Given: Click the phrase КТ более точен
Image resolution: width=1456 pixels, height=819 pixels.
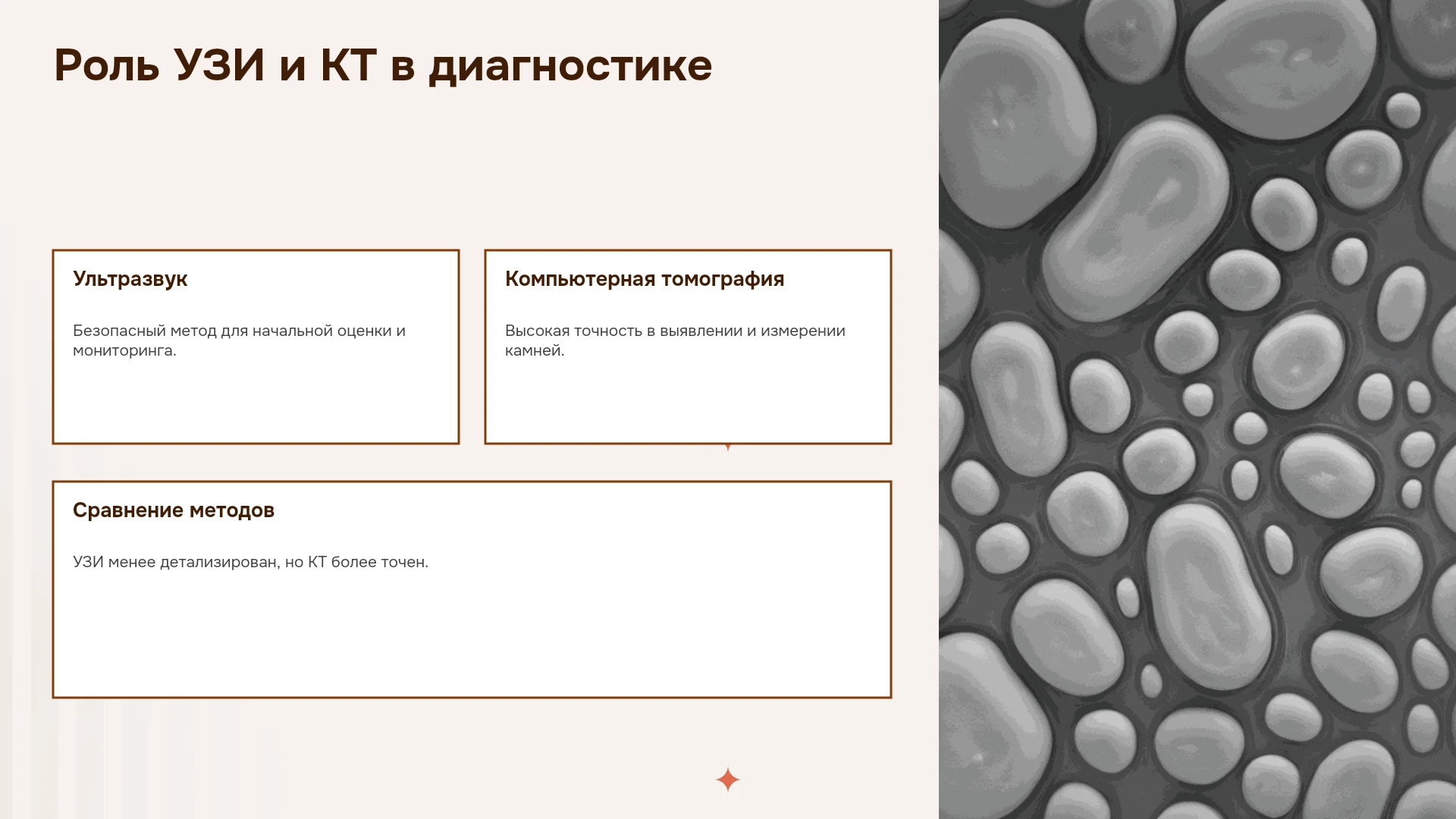Looking at the screenshot, I should coord(368,562).
